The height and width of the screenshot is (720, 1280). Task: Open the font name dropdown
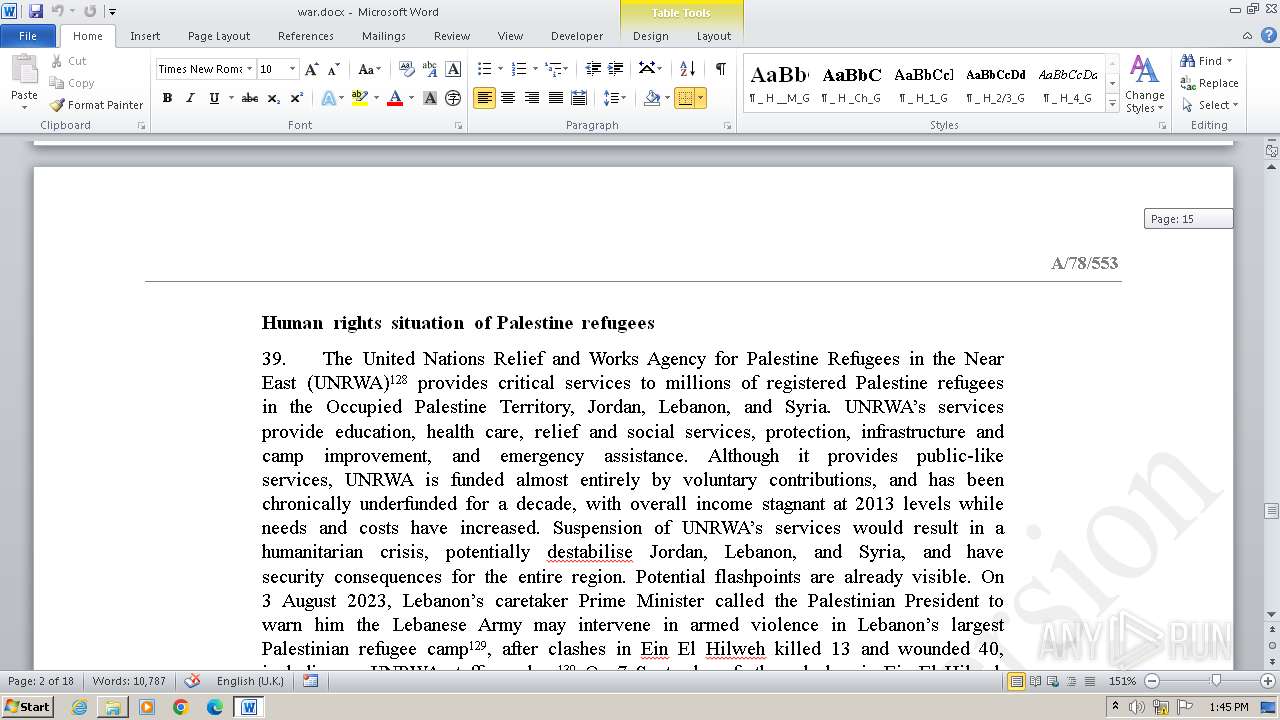[x=249, y=69]
